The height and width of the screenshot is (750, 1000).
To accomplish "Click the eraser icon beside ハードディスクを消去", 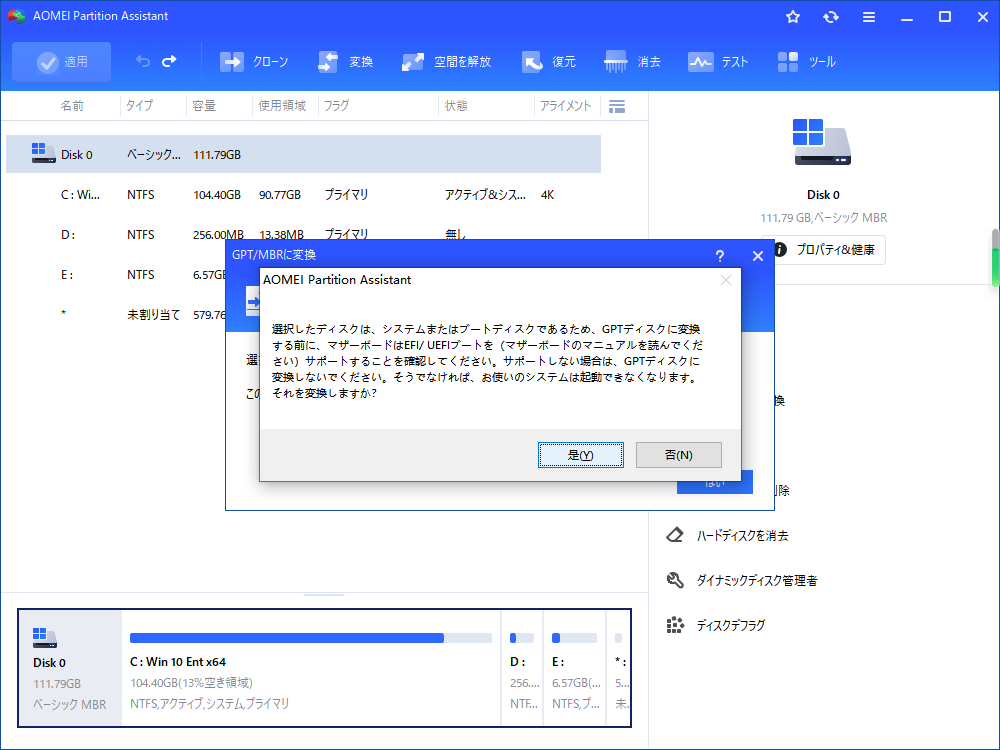I will click(675, 535).
